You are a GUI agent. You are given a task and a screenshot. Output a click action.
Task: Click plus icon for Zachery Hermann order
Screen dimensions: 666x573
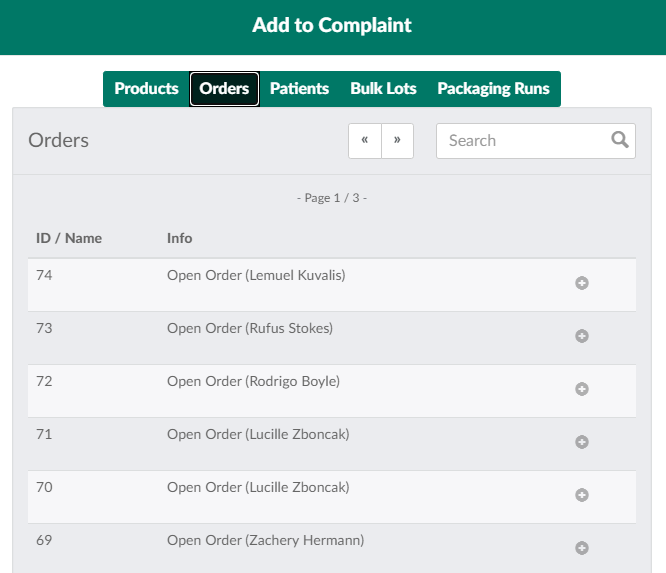pyautogui.click(x=582, y=548)
